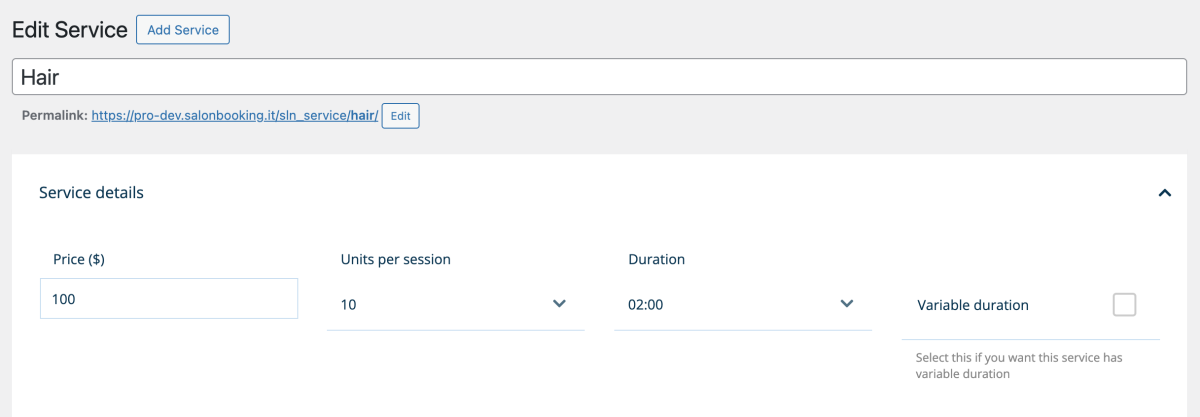Click the Service details section header

tap(91, 193)
